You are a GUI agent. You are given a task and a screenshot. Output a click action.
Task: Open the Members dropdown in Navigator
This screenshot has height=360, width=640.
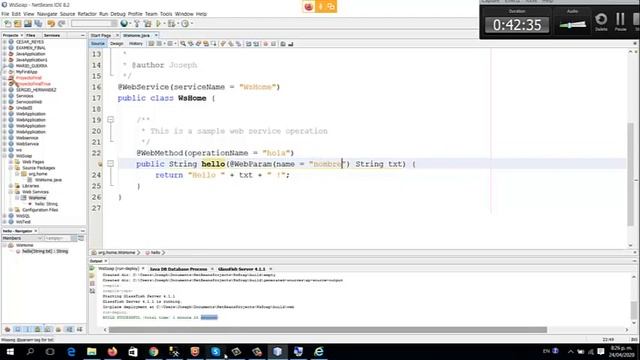click(22, 238)
